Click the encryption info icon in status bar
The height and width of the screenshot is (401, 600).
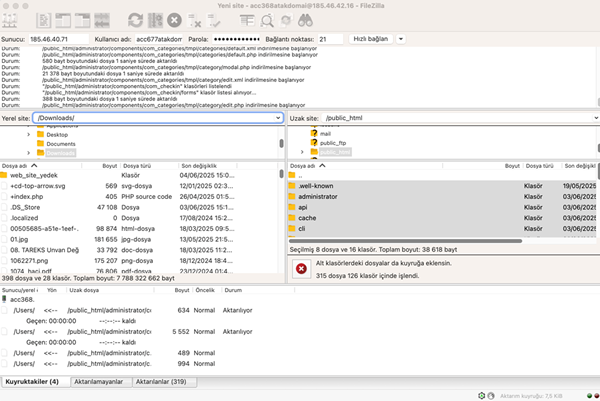[491, 396]
